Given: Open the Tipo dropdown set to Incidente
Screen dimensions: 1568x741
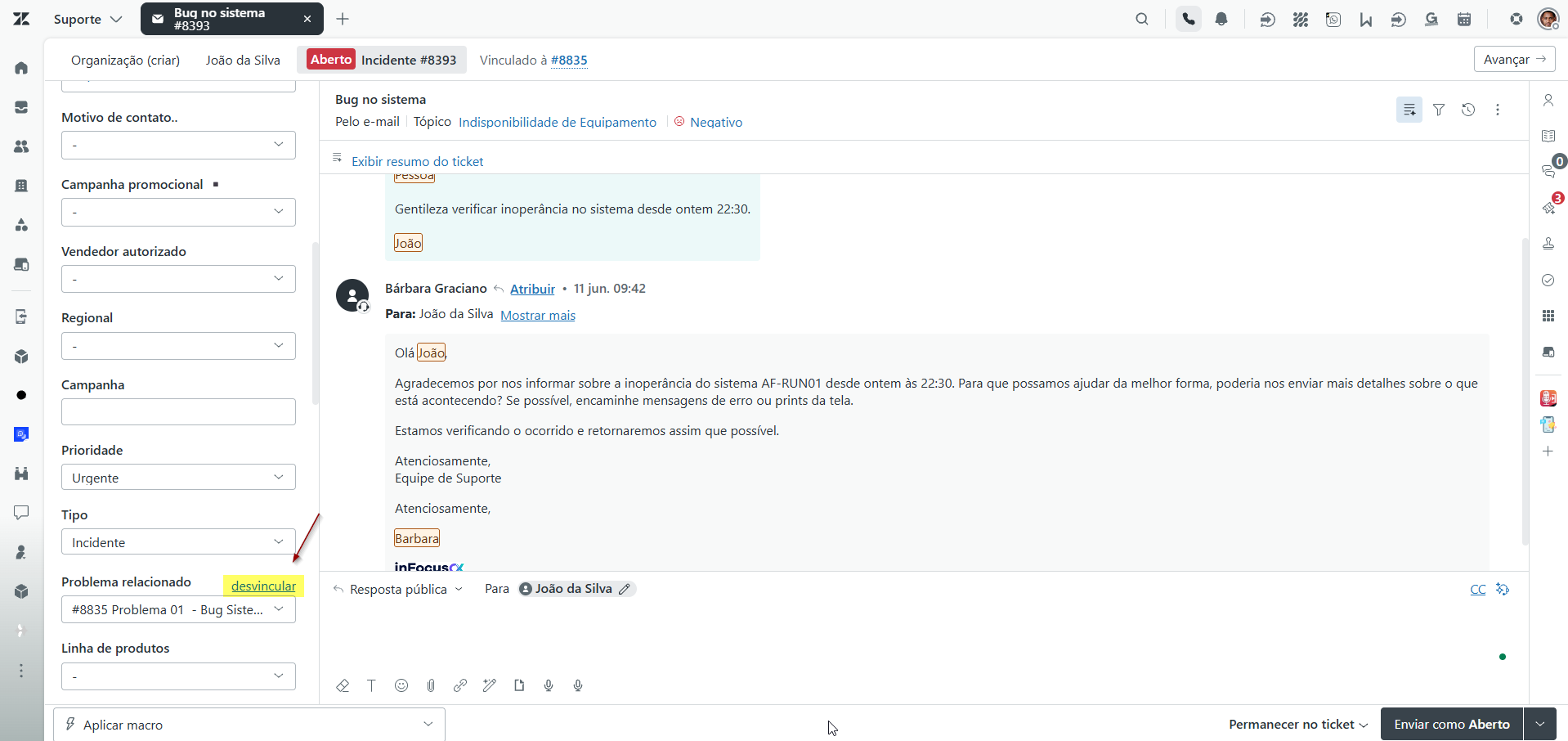Looking at the screenshot, I should coord(178,541).
